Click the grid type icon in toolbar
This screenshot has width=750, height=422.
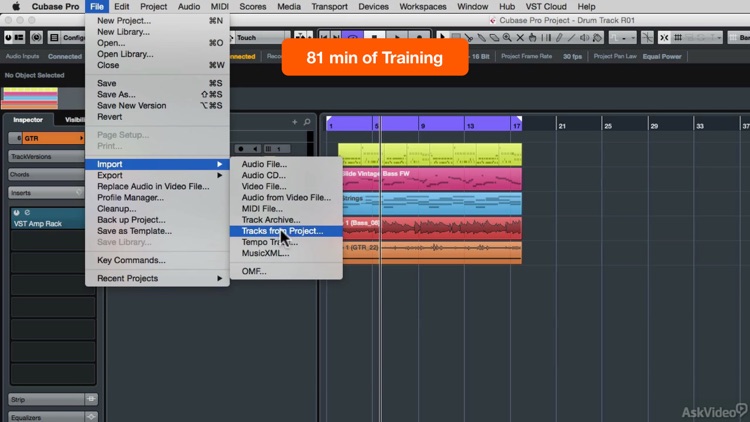678,37
